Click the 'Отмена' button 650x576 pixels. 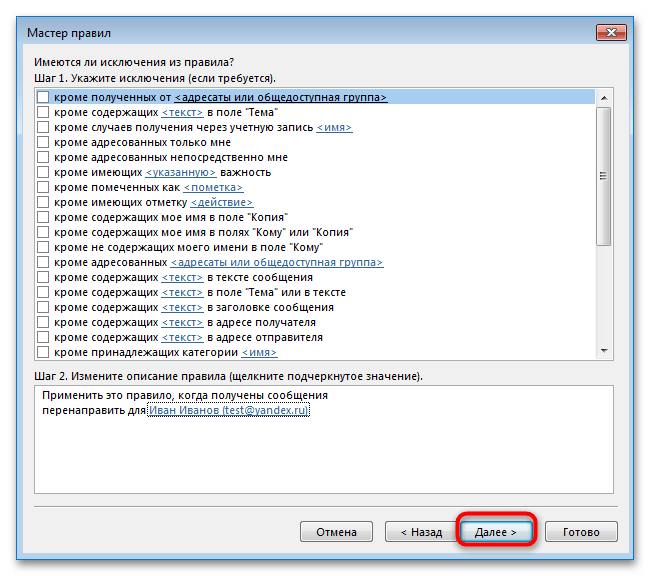point(336,532)
